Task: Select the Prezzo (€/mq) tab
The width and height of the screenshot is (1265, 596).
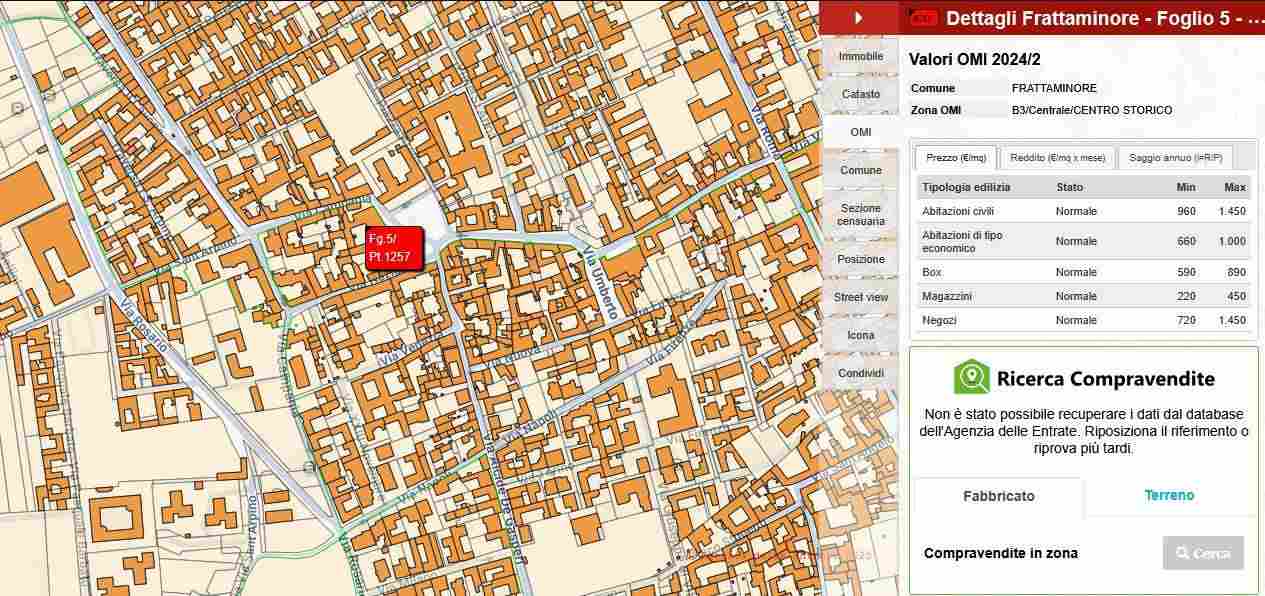Action: [955, 158]
